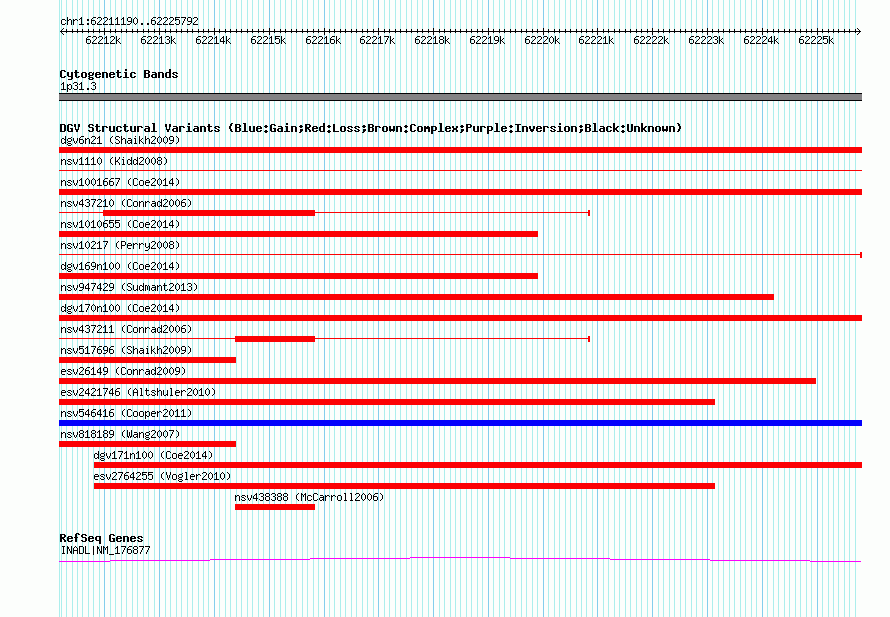Click the 62221k ruler mark

point(597,40)
